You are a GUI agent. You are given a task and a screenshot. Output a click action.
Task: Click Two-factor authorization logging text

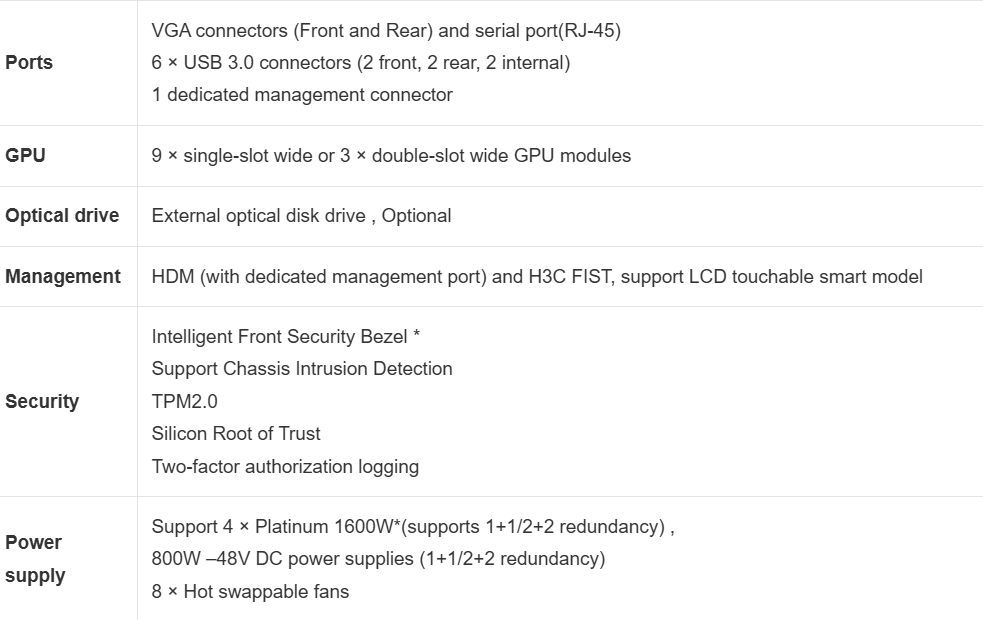tap(285, 466)
